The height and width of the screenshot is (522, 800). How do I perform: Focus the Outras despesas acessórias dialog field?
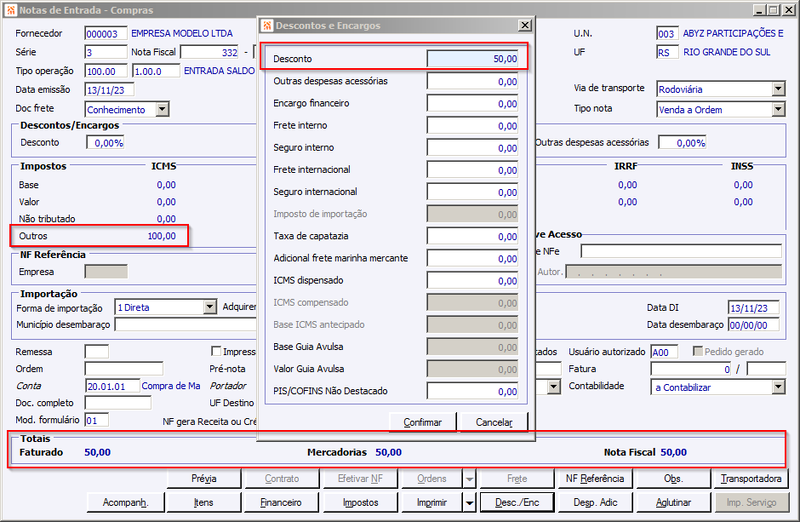coord(472,81)
